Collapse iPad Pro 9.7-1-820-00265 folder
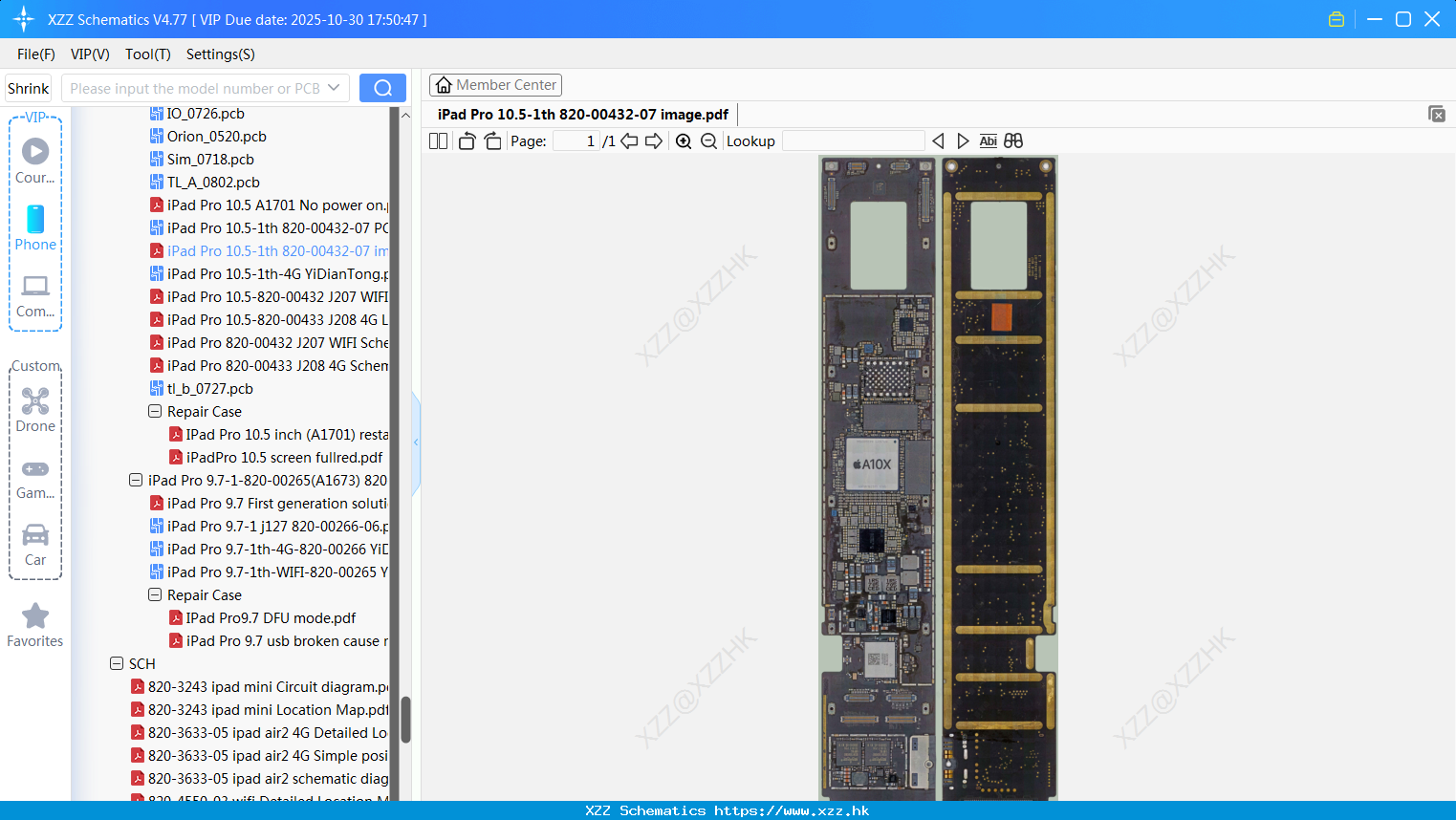The image size is (1456, 820). 136,480
